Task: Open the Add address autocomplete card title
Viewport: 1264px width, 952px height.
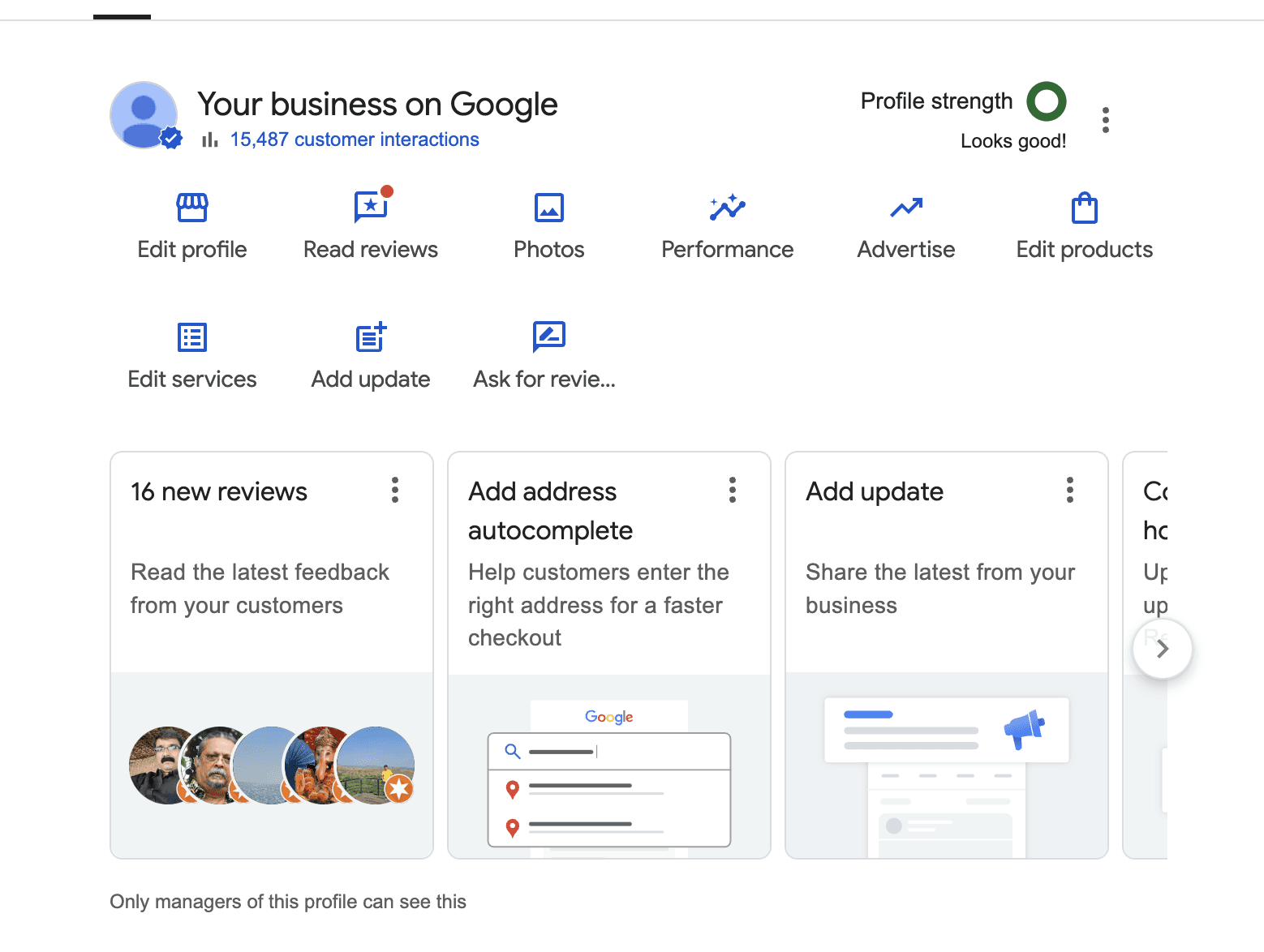Action: coord(551,511)
